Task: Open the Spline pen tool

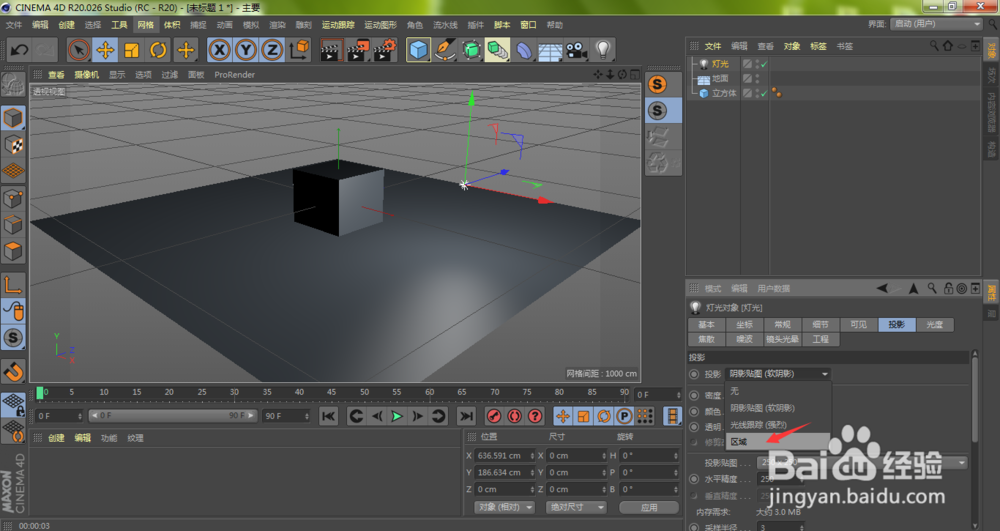Action: tap(445, 50)
